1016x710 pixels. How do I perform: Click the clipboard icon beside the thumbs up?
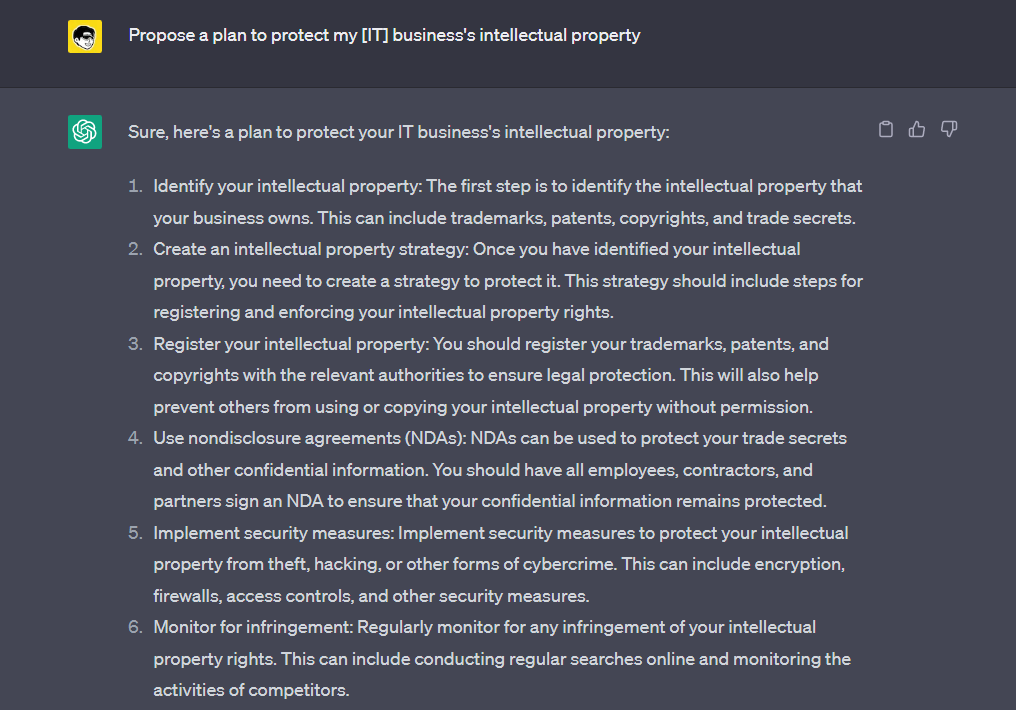click(x=886, y=129)
